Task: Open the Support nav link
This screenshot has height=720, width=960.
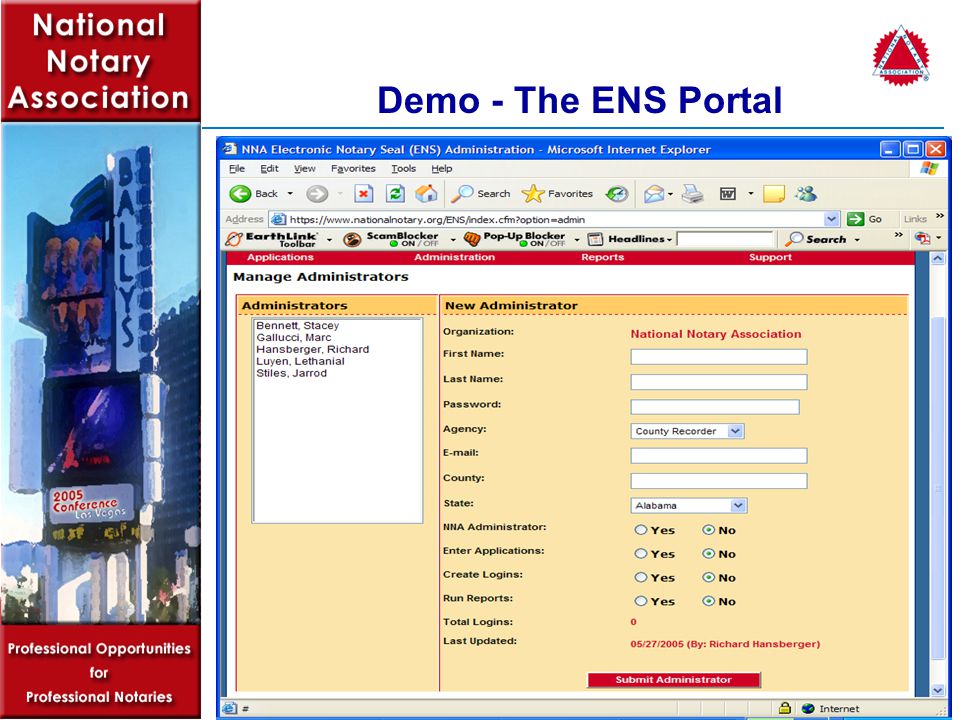Action: pyautogui.click(x=770, y=257)
